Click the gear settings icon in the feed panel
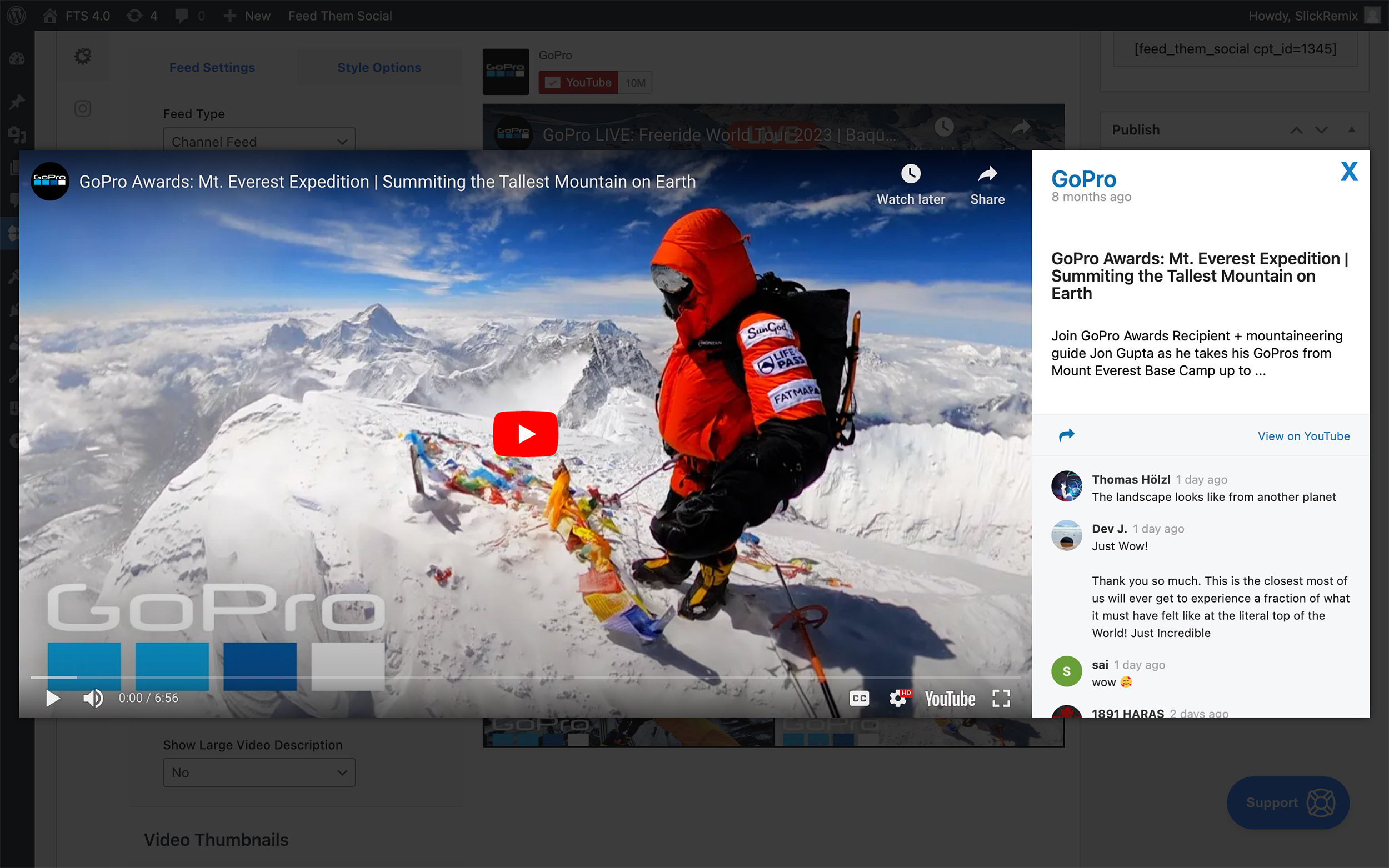 tap(83, 56)
